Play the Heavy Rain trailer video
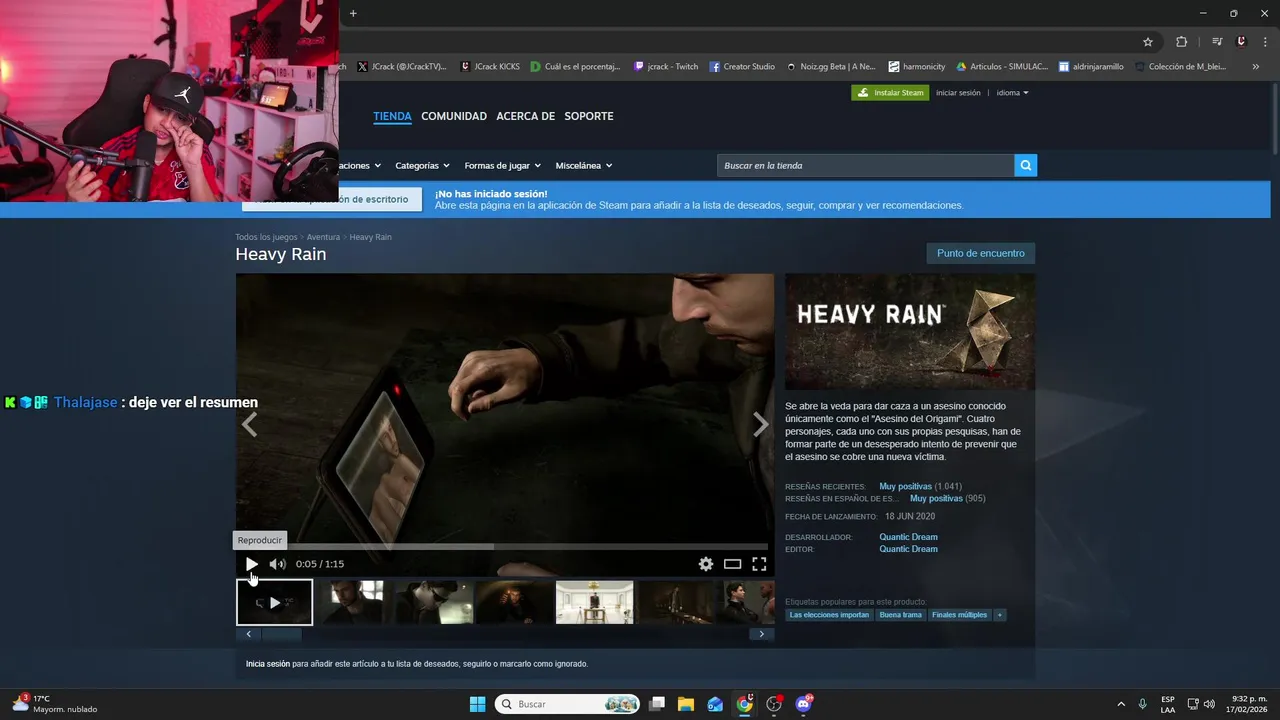This screenshot has height=720, width=1280. tap(251, 564)
